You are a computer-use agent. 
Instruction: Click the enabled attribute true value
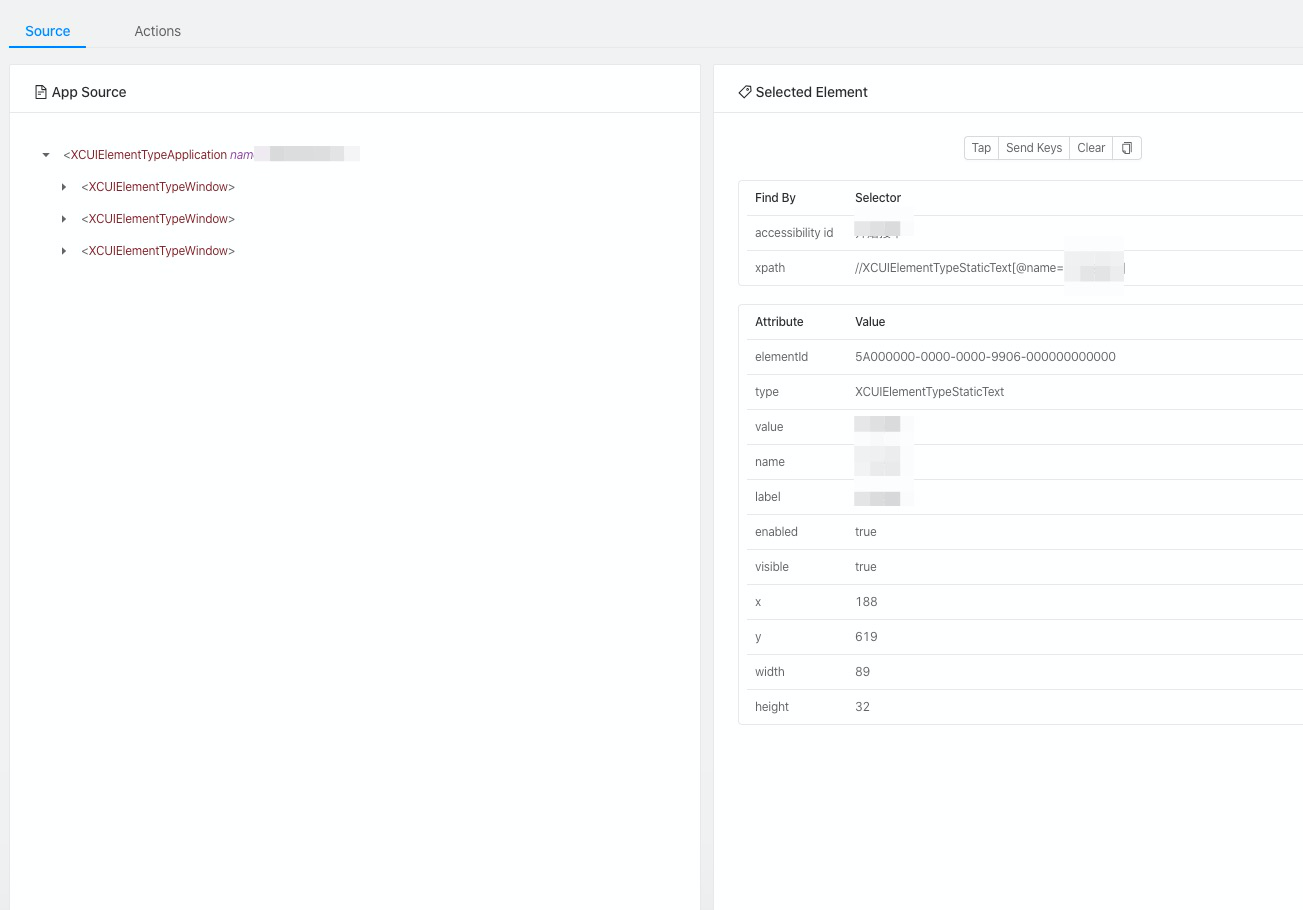(866, 532)
